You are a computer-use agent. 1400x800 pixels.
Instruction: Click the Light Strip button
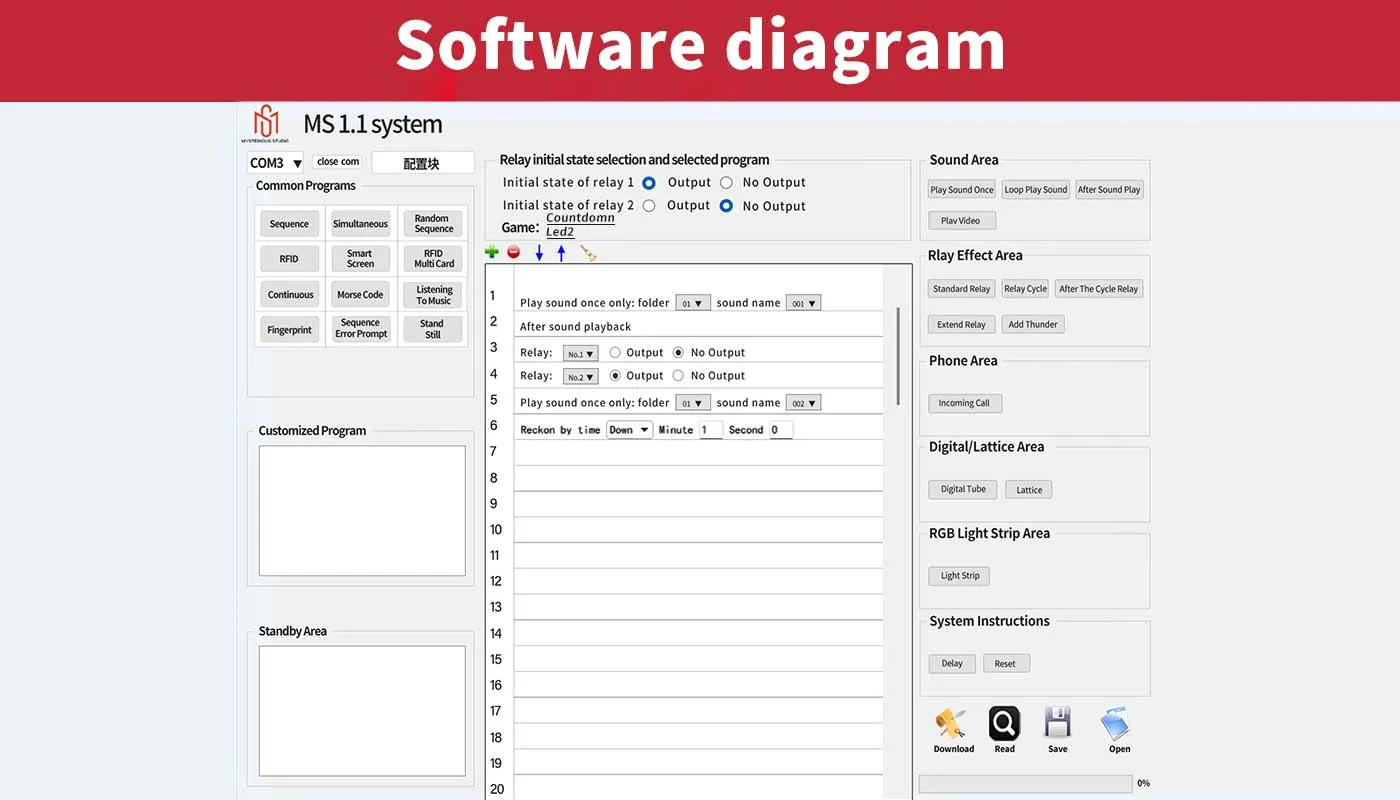pos(960,576)
